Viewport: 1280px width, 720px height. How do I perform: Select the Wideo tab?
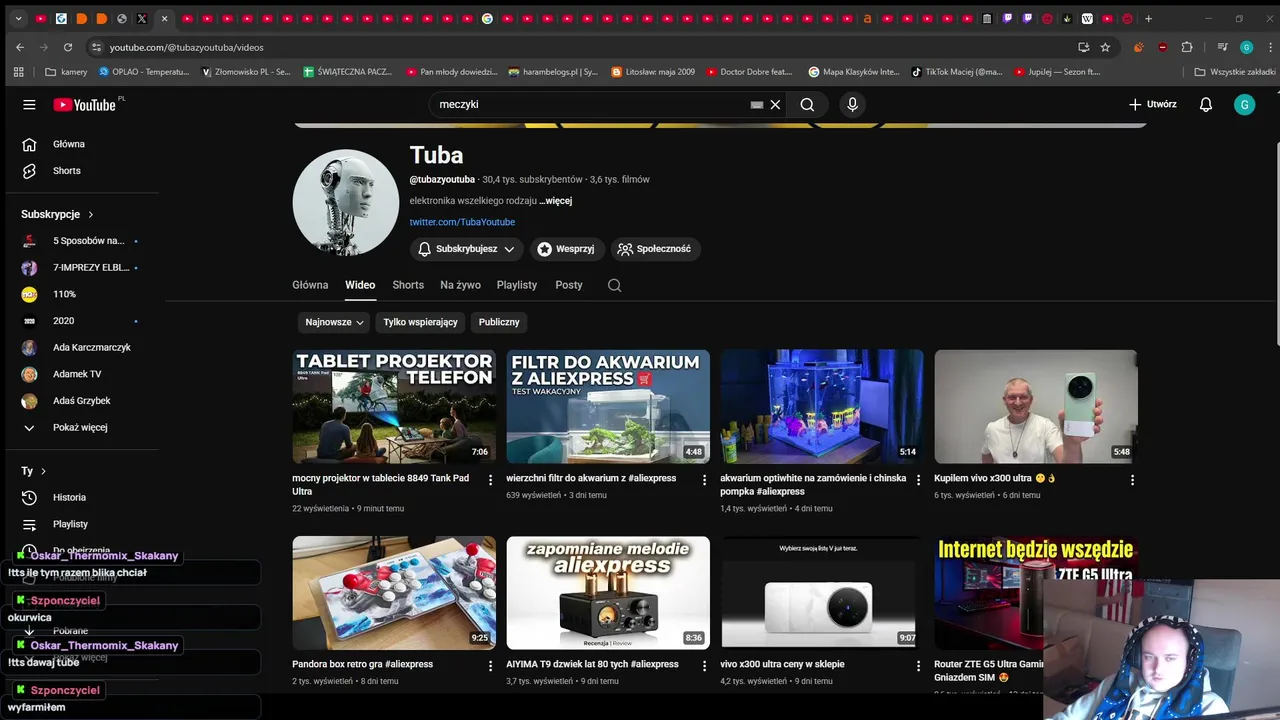point(360,285)
